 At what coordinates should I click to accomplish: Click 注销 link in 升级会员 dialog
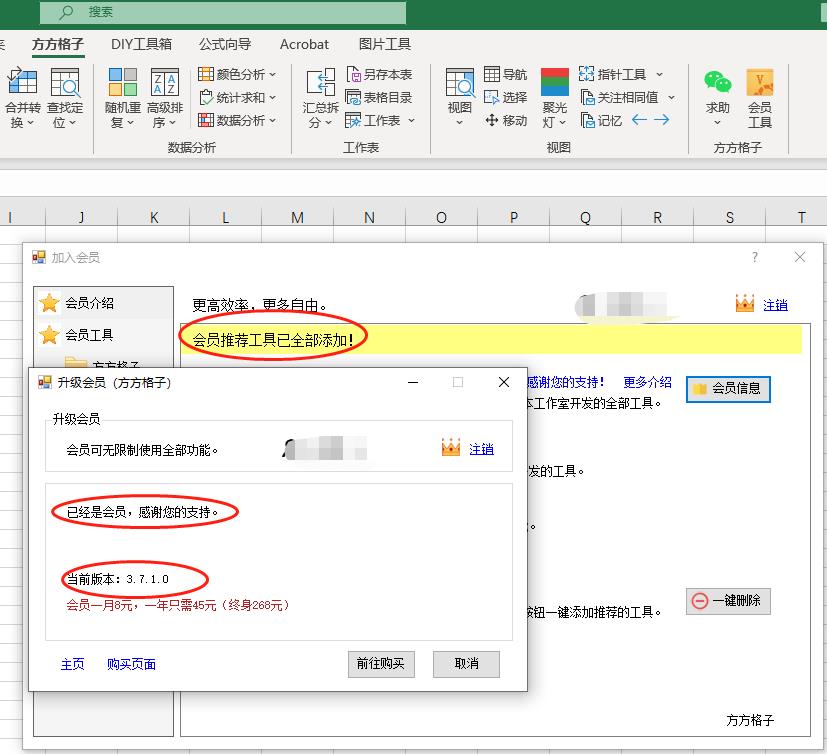pyautogui.click(x=482, y=449)
